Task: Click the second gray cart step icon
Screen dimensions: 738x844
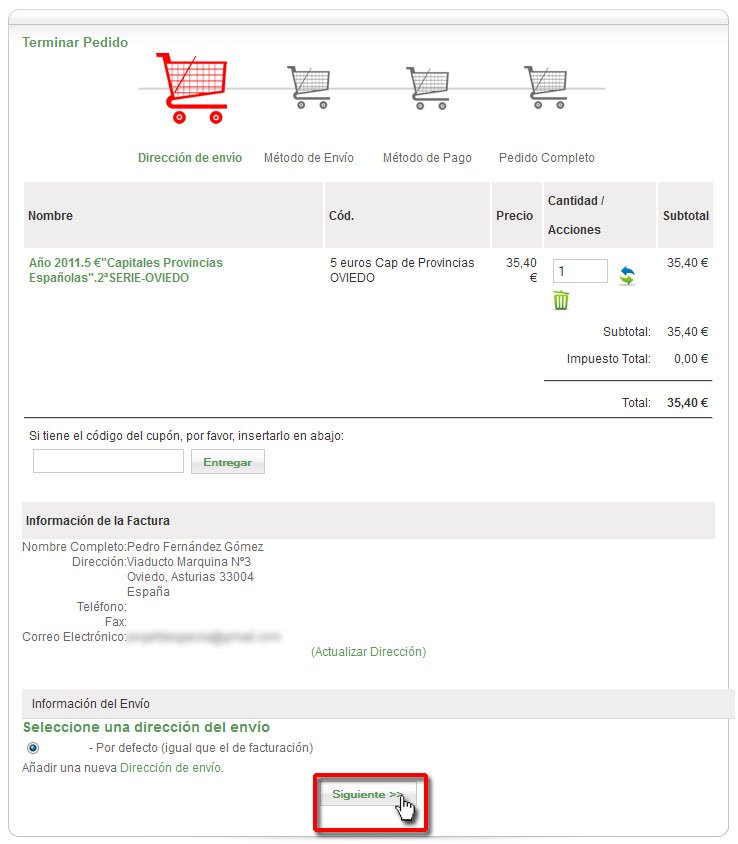Action: coord(308,87)
